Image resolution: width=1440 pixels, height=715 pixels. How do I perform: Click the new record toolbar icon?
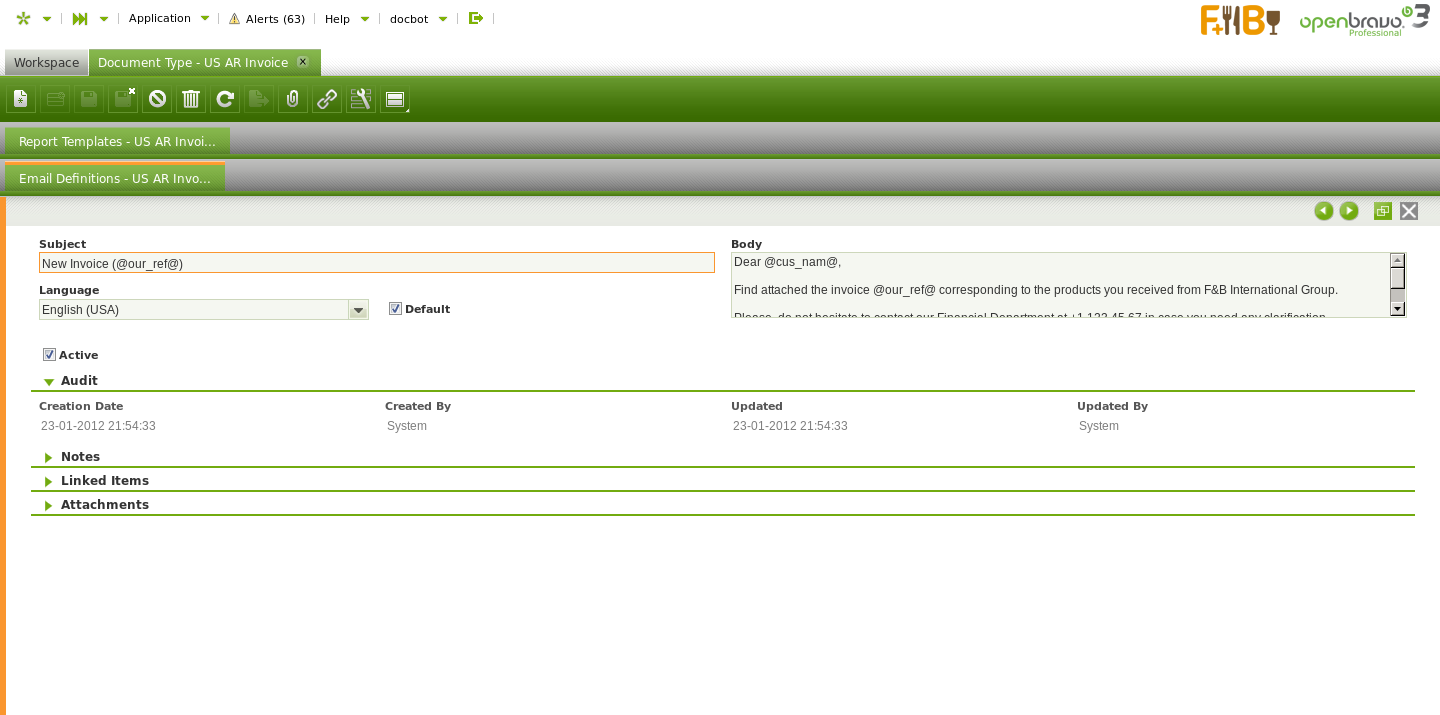coord(21,99)
